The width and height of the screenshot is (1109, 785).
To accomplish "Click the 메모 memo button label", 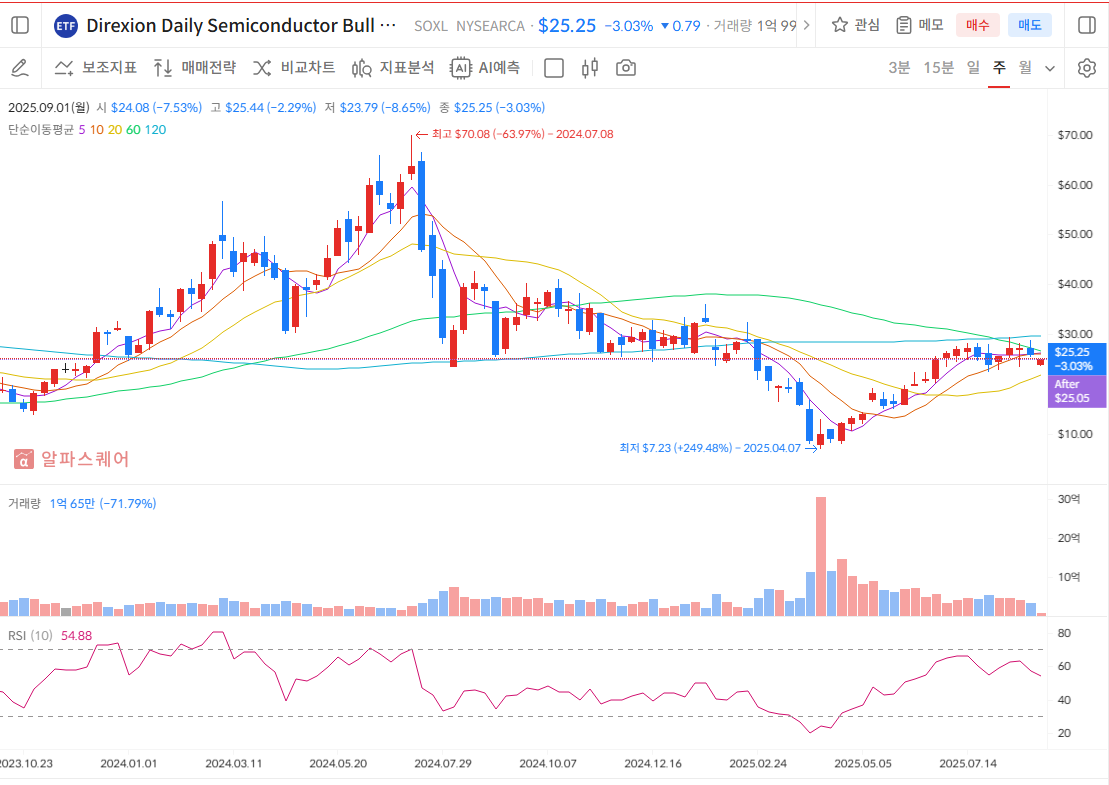I will click(x=931, y=25).
